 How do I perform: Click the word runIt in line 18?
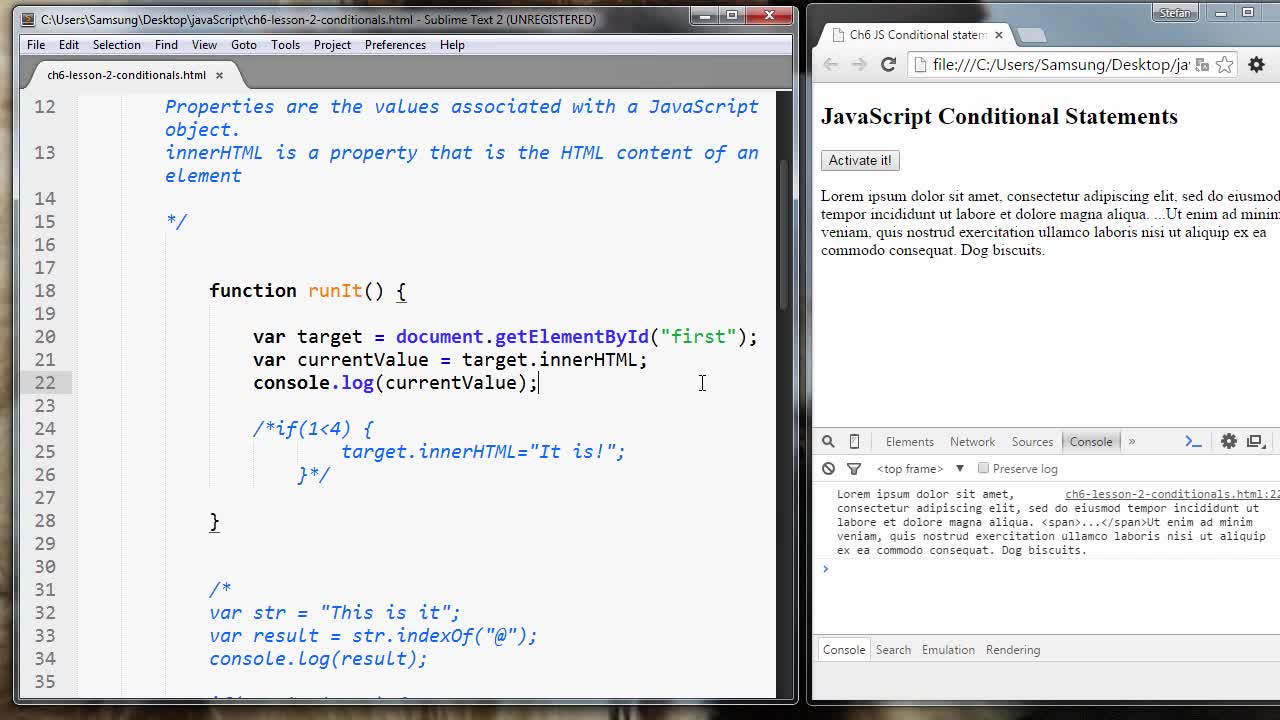335,291
